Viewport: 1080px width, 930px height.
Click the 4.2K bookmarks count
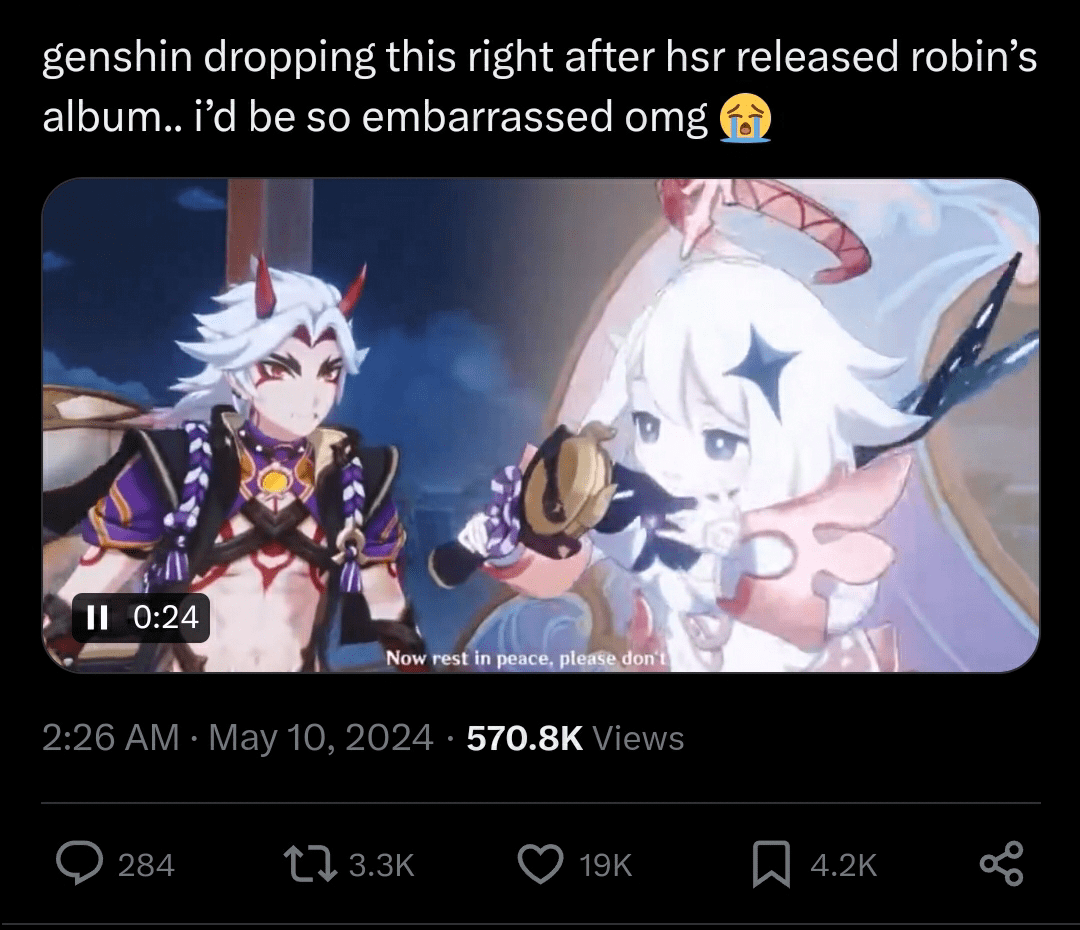point(844,865)
